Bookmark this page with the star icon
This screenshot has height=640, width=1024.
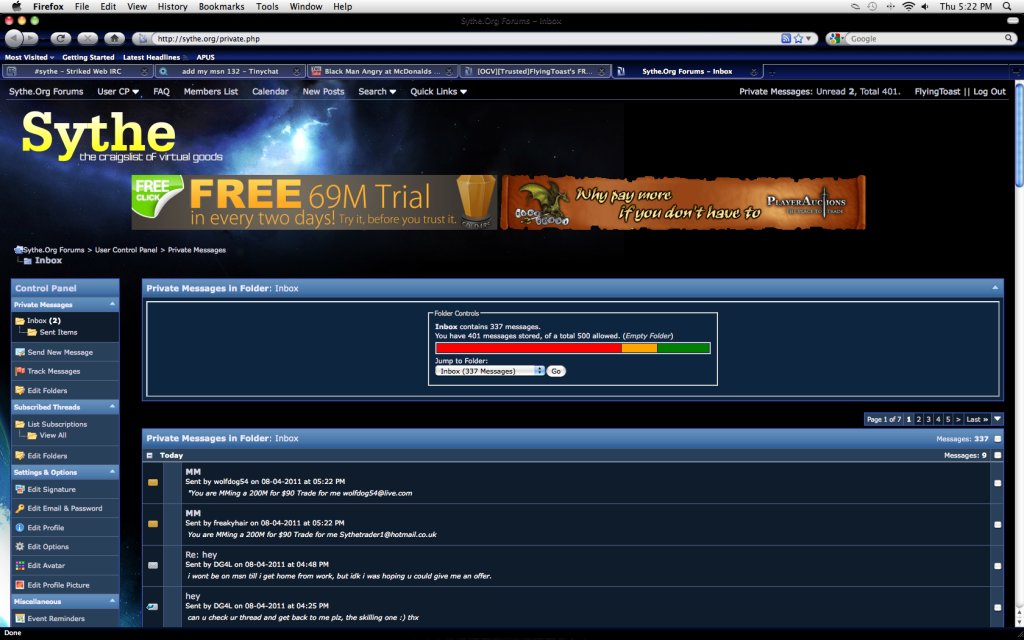798,39
